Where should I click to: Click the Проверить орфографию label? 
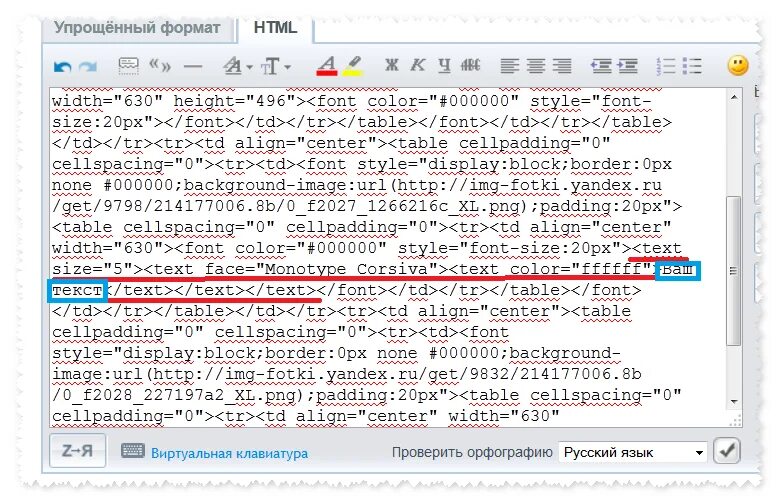pos(472,453)
